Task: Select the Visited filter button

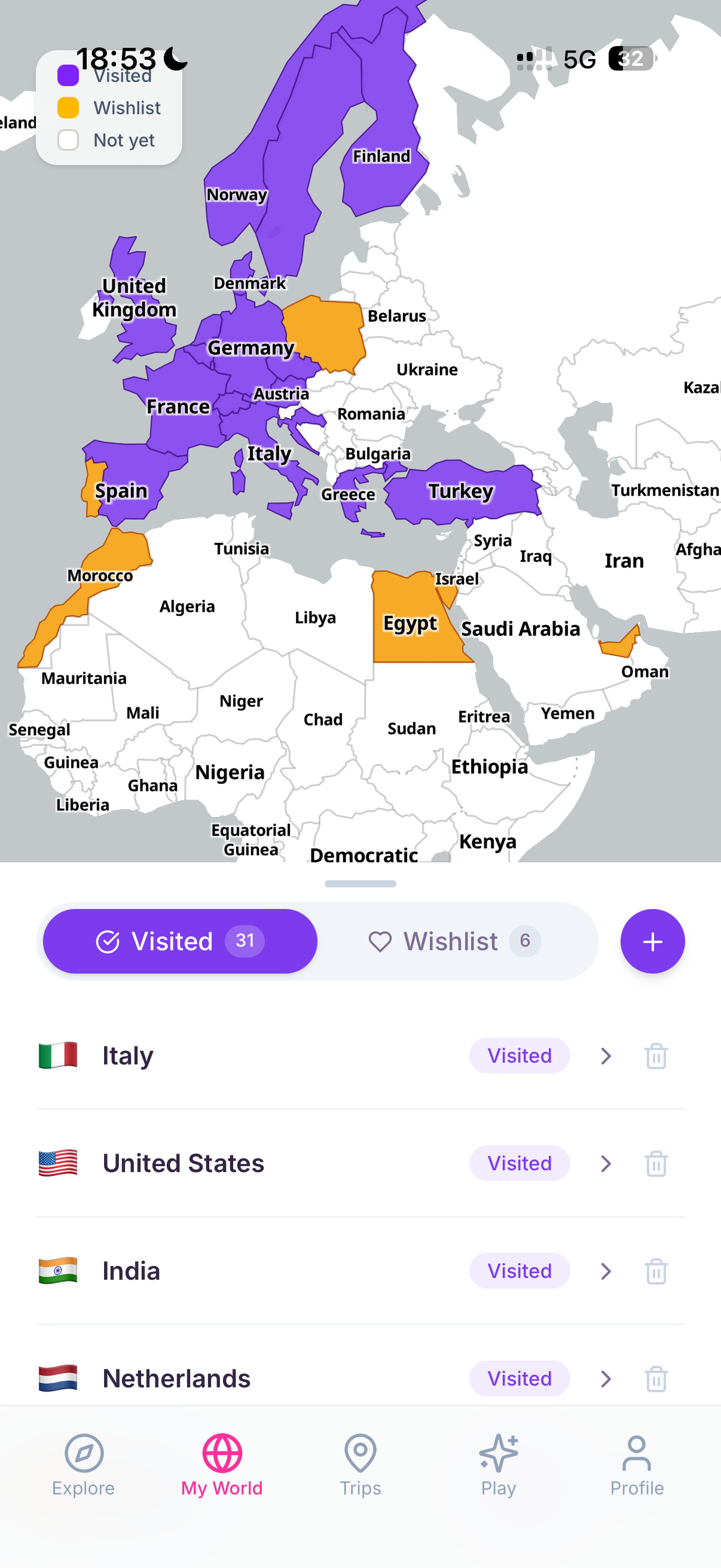Action: 178,941
